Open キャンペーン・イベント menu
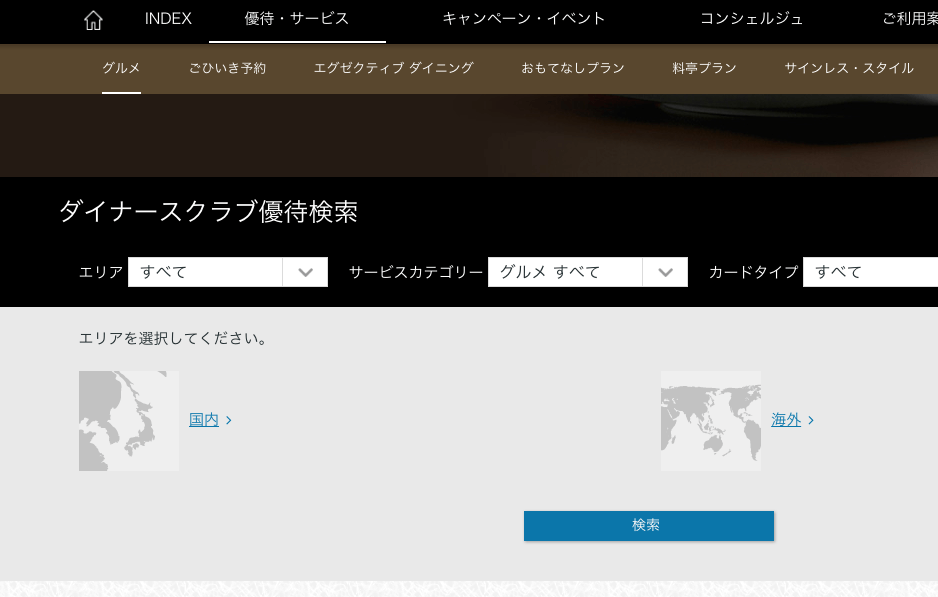The image size is (938, 597). coord(523,19)
